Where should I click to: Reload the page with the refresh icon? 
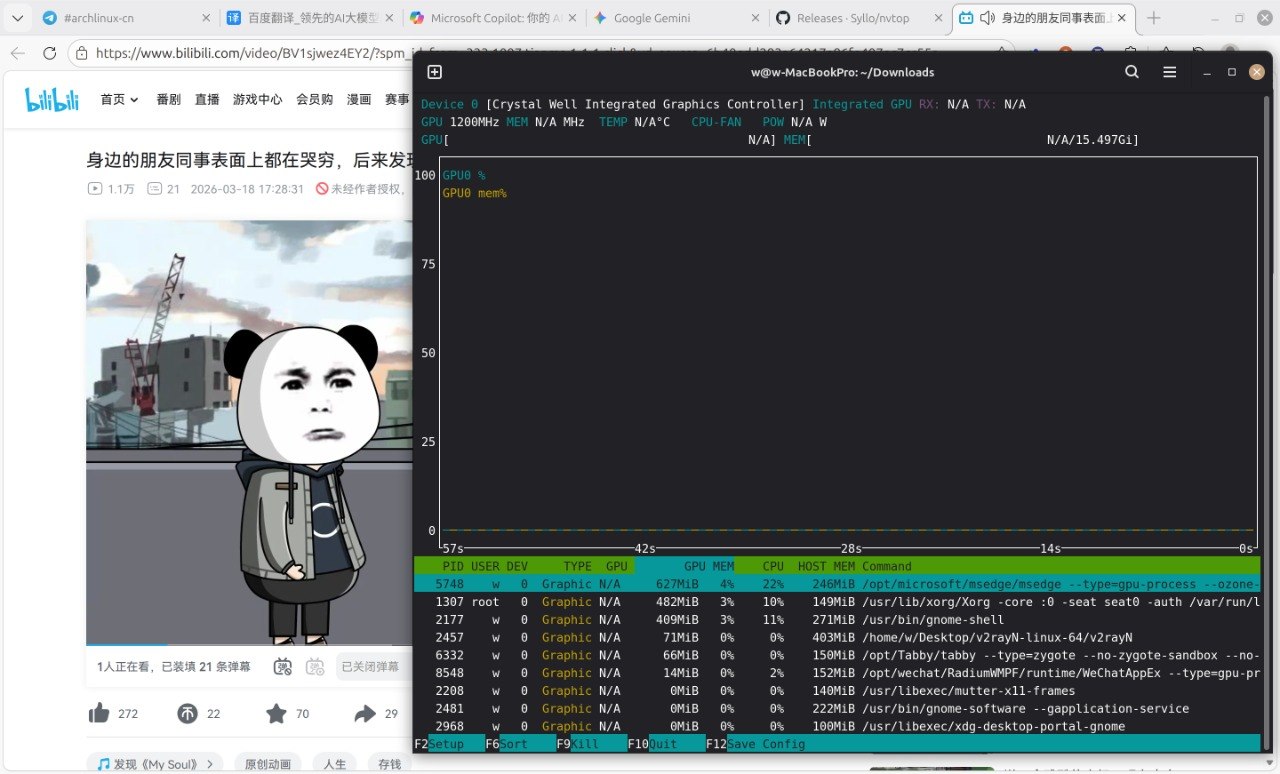pyautogui.click(x=49, y=53)
